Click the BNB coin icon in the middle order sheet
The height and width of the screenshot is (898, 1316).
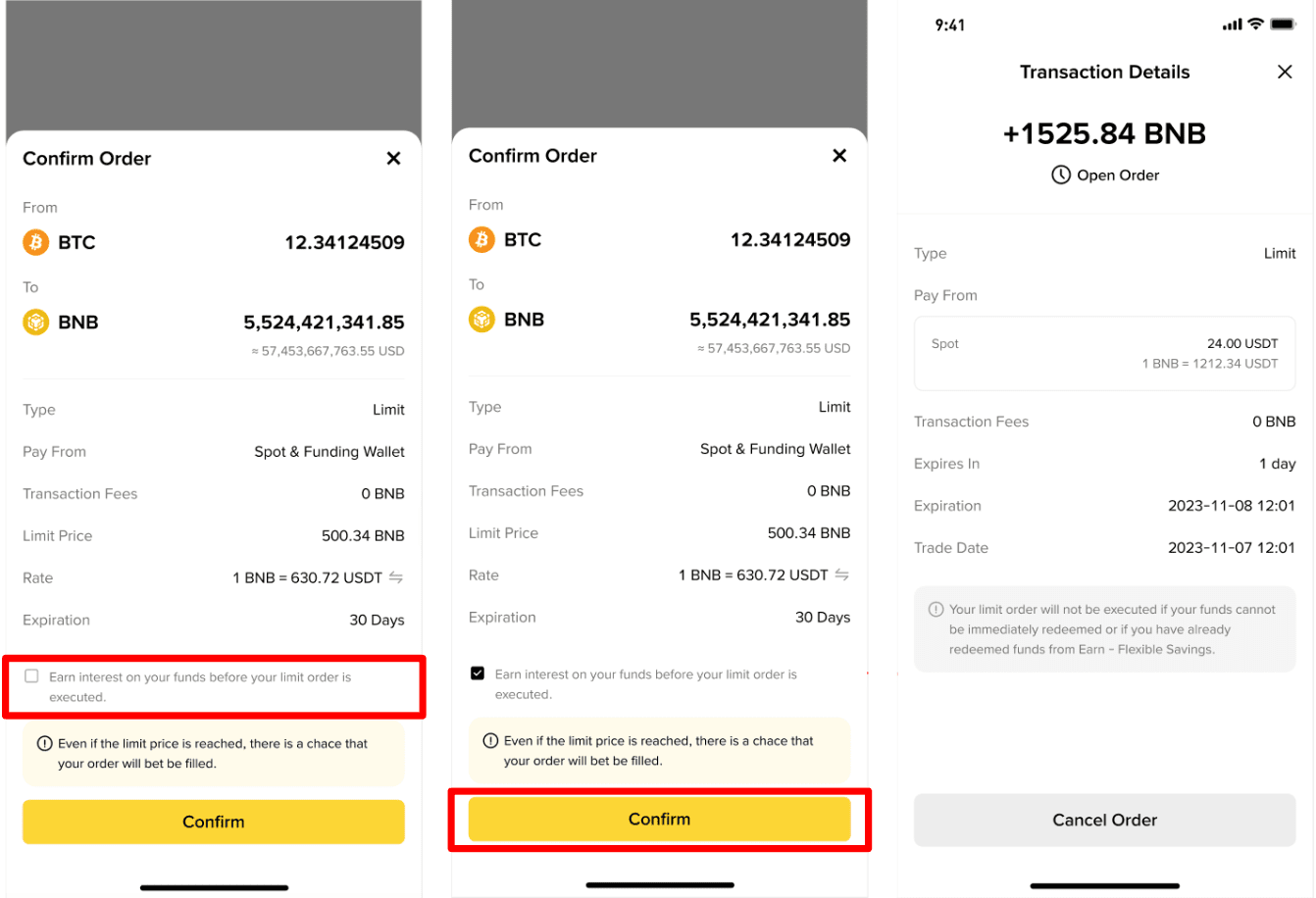(481, 320)
